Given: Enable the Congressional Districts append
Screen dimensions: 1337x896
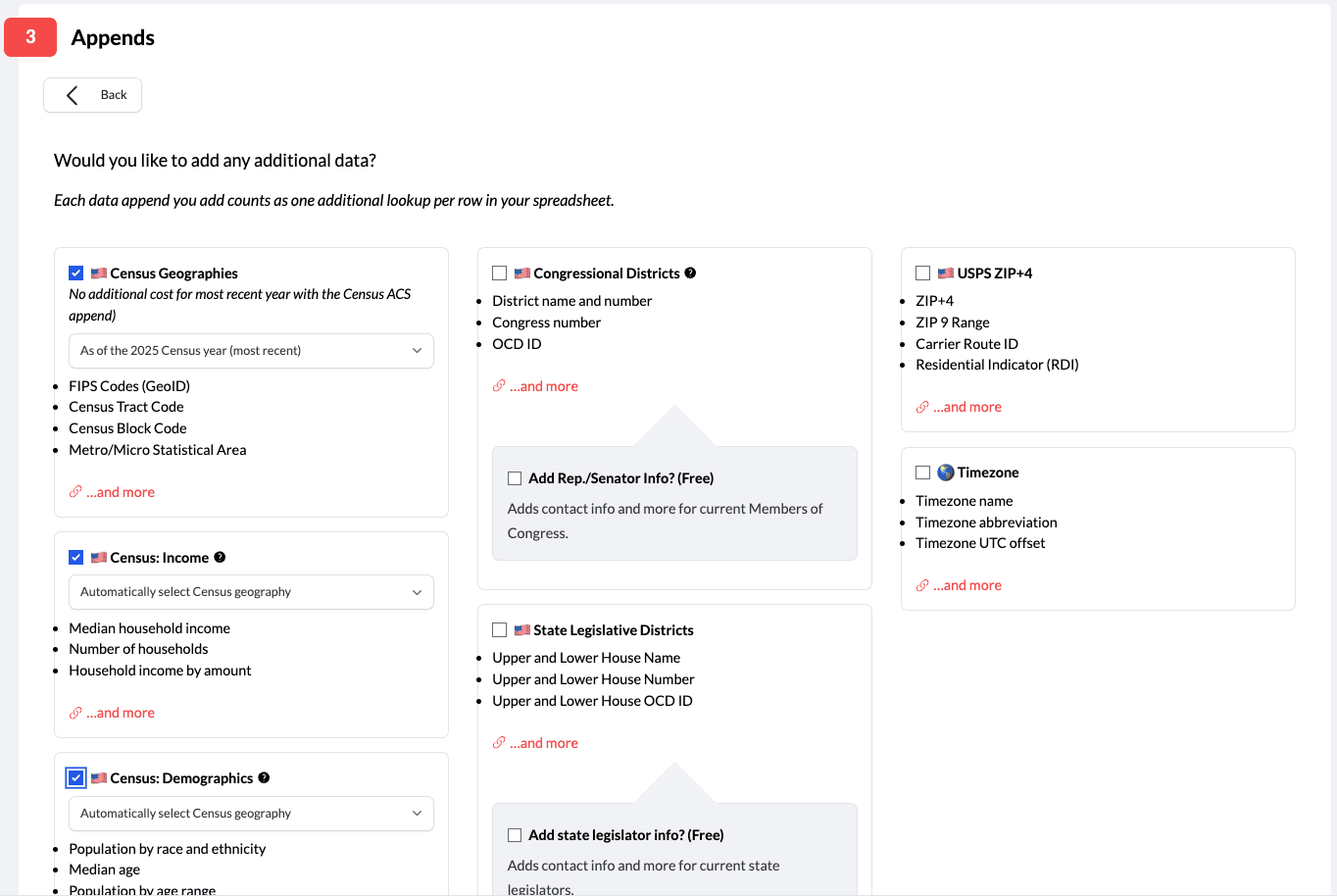Looking at the screenshot, I should tap(499, 273).
